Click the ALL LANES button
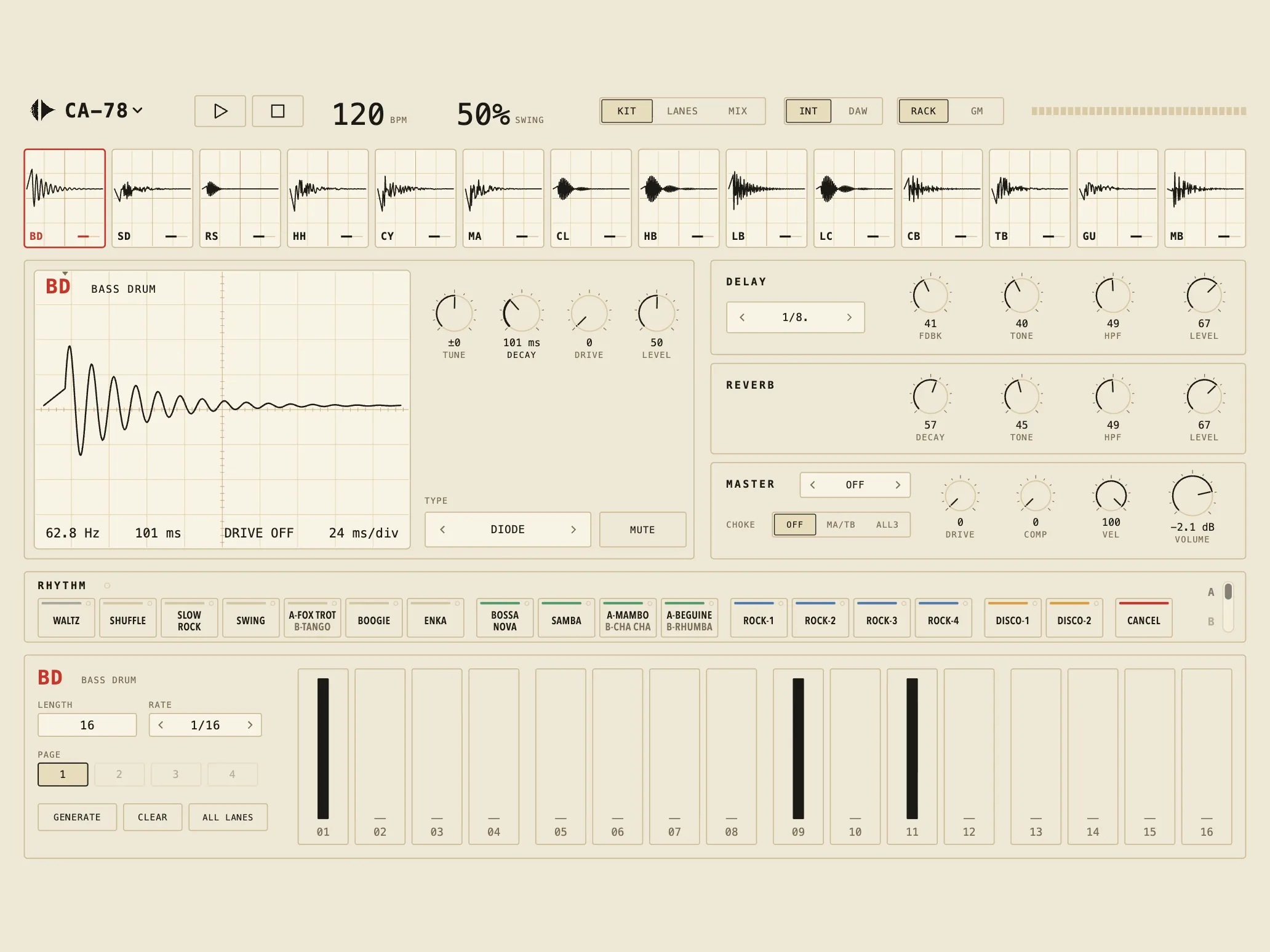The image size is (1270, 952). click(228, 817)
